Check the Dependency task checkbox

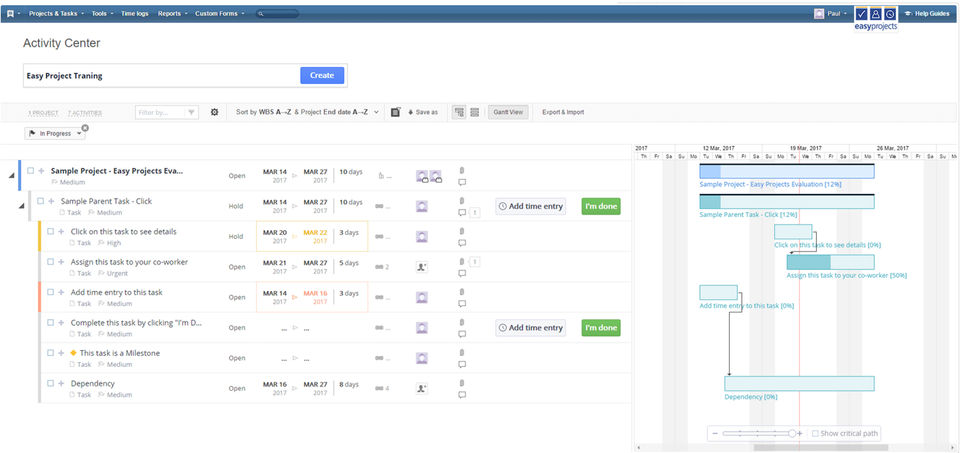50,383
